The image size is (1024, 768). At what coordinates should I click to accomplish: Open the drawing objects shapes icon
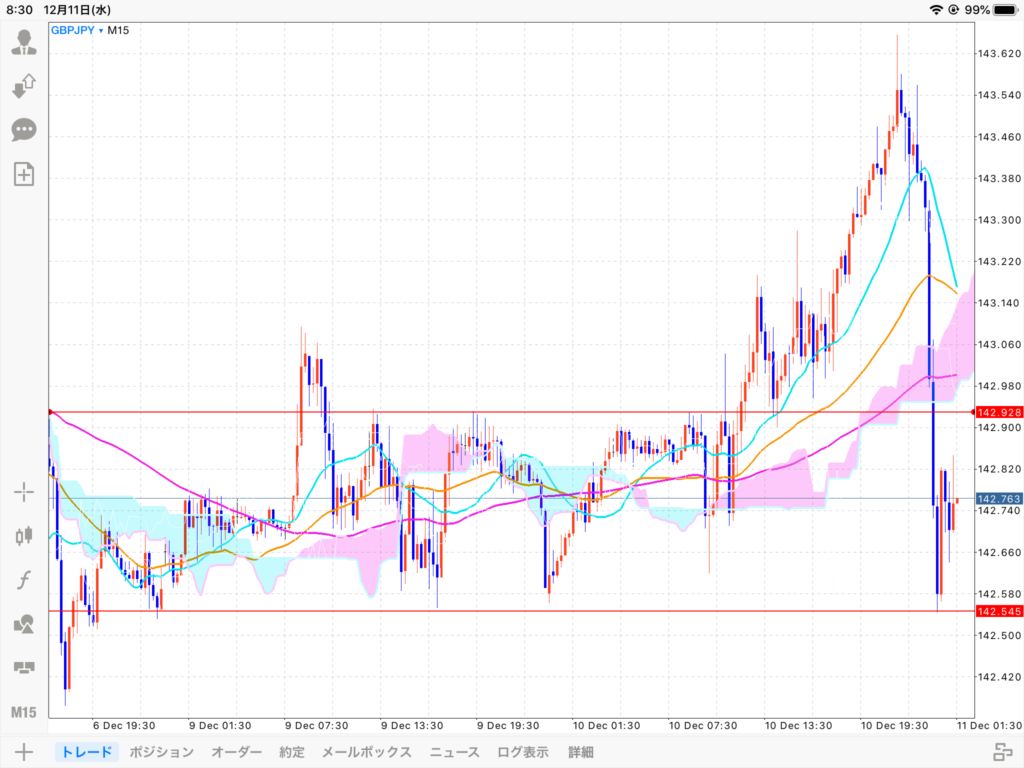24,624
